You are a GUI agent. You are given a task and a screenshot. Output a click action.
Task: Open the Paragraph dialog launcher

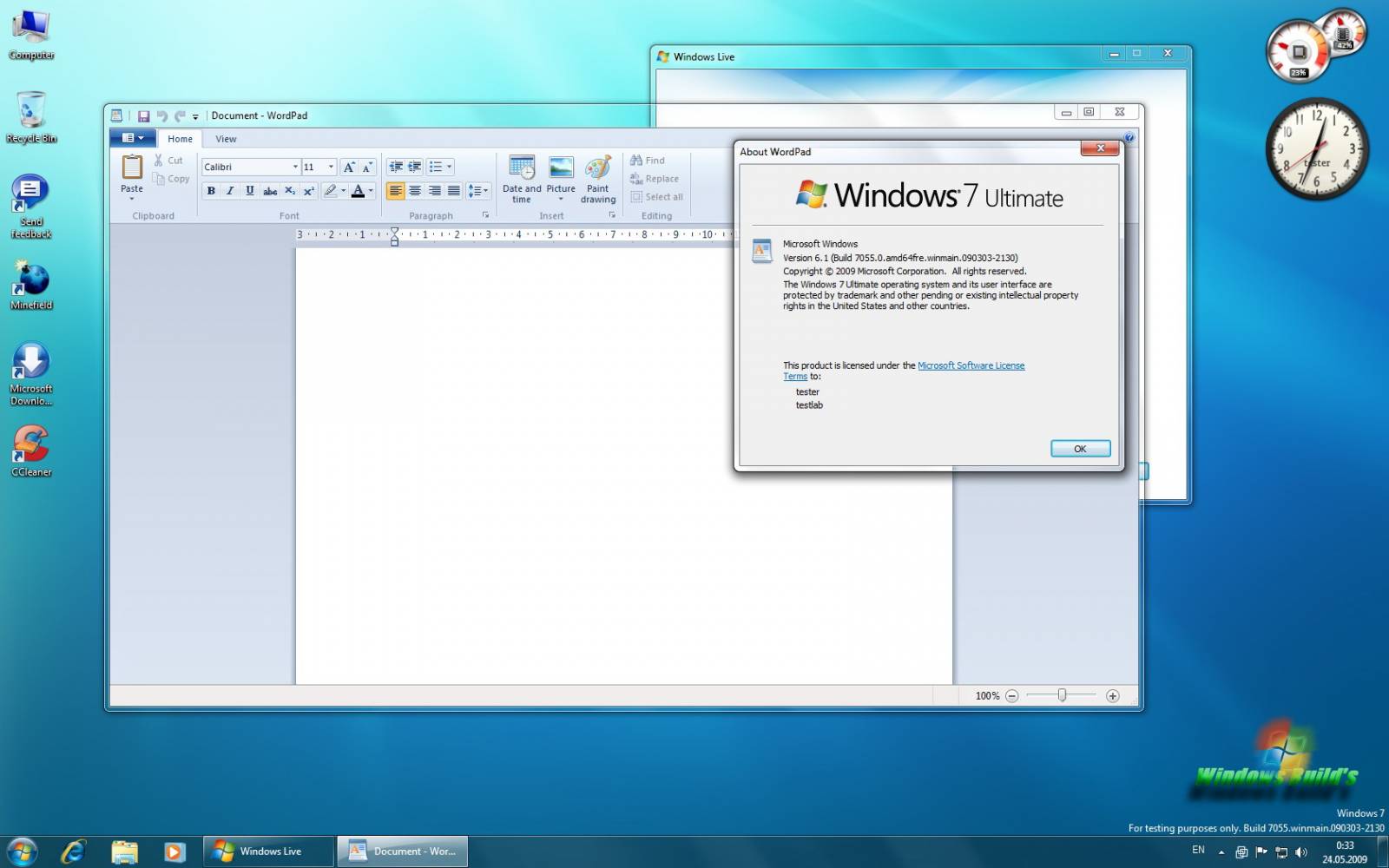coord(485,215)
